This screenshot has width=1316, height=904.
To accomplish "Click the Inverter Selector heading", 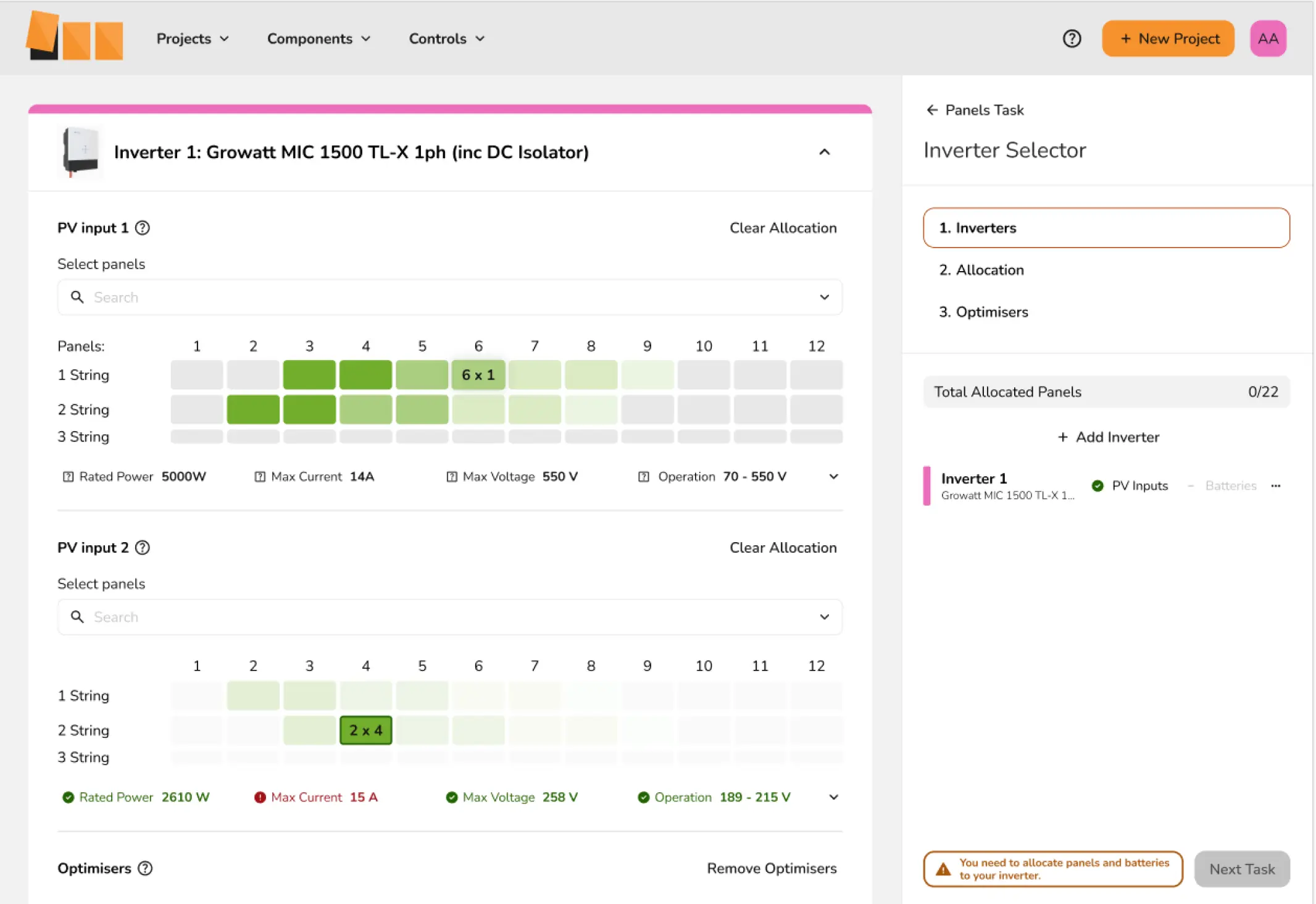I will (x=1004, y=150).
